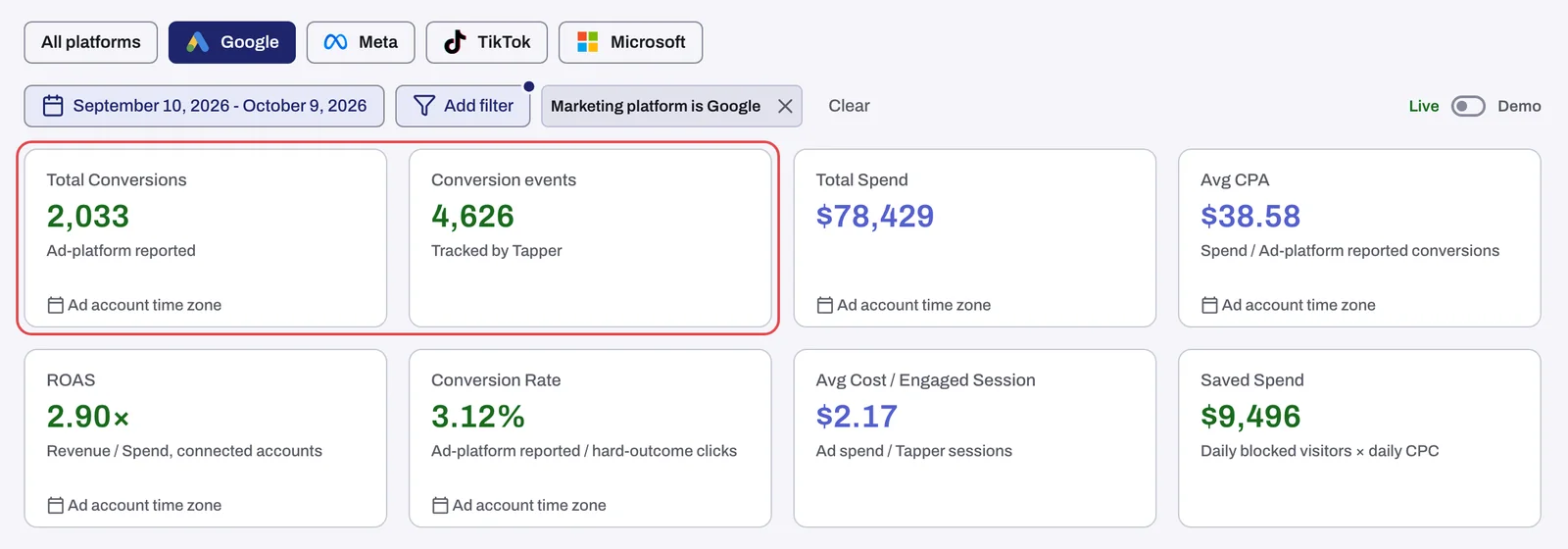Click calendar icon in Total Spend card

pos(825,305)
